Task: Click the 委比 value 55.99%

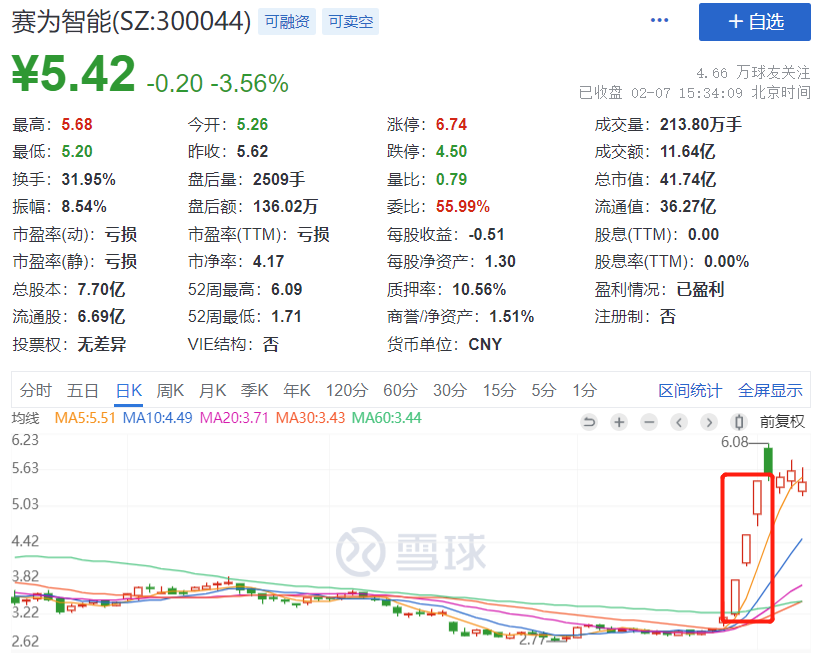Action: (x=463, y=207)
